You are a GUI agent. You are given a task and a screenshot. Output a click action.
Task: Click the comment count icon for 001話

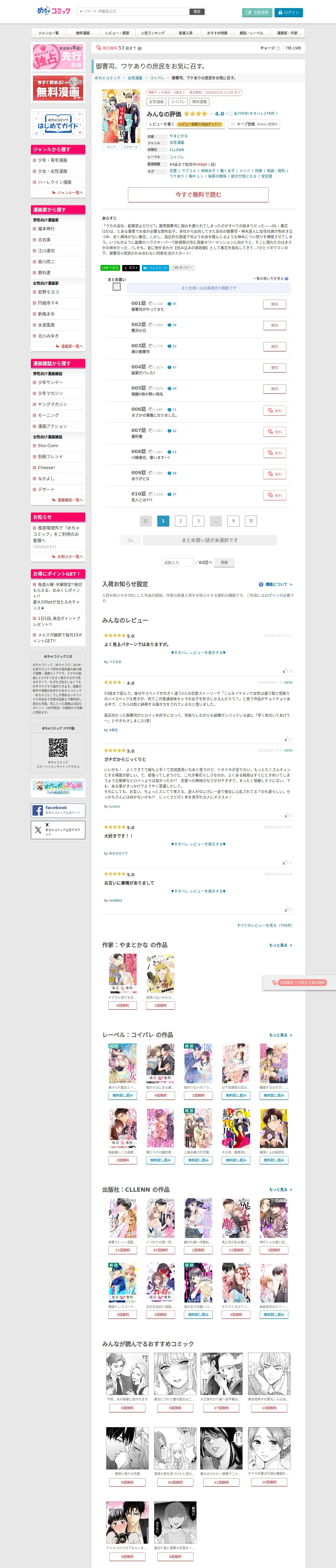pyautogui.click(x=170, y=304)
